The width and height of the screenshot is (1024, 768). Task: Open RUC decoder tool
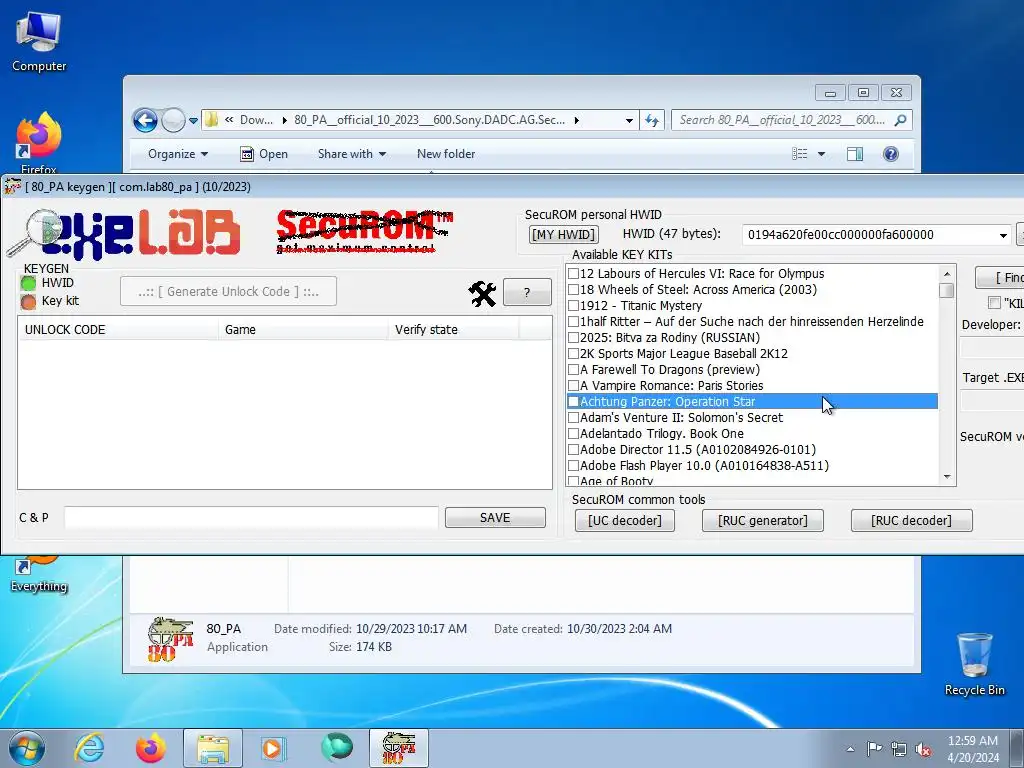pos(912,520)
